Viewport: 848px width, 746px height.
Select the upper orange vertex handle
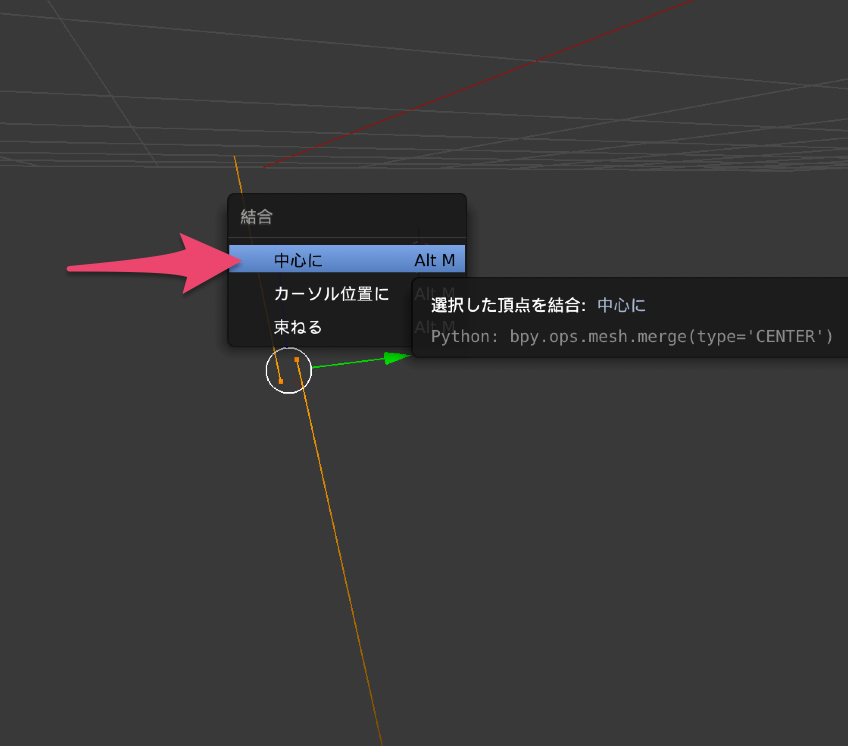coord(296,358)
